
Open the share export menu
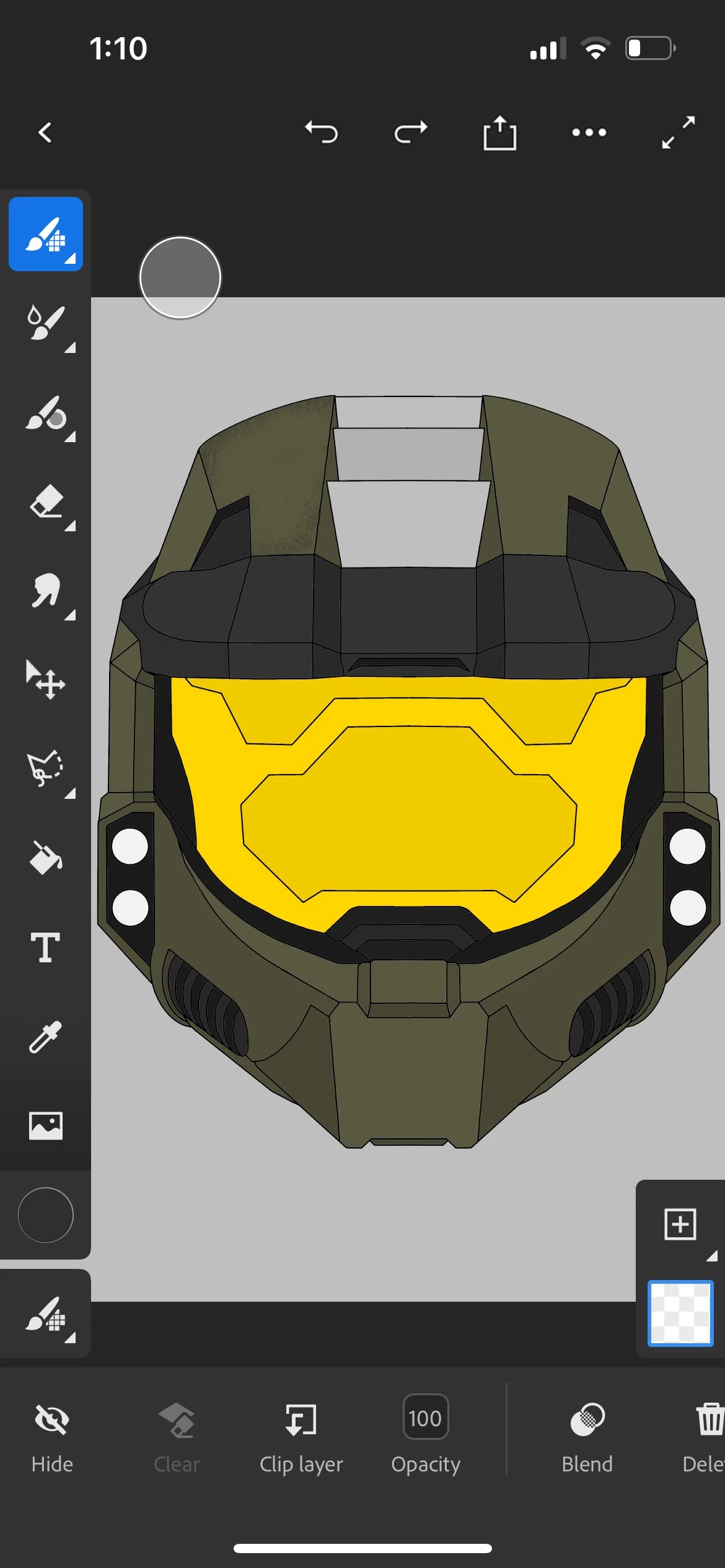499,132
